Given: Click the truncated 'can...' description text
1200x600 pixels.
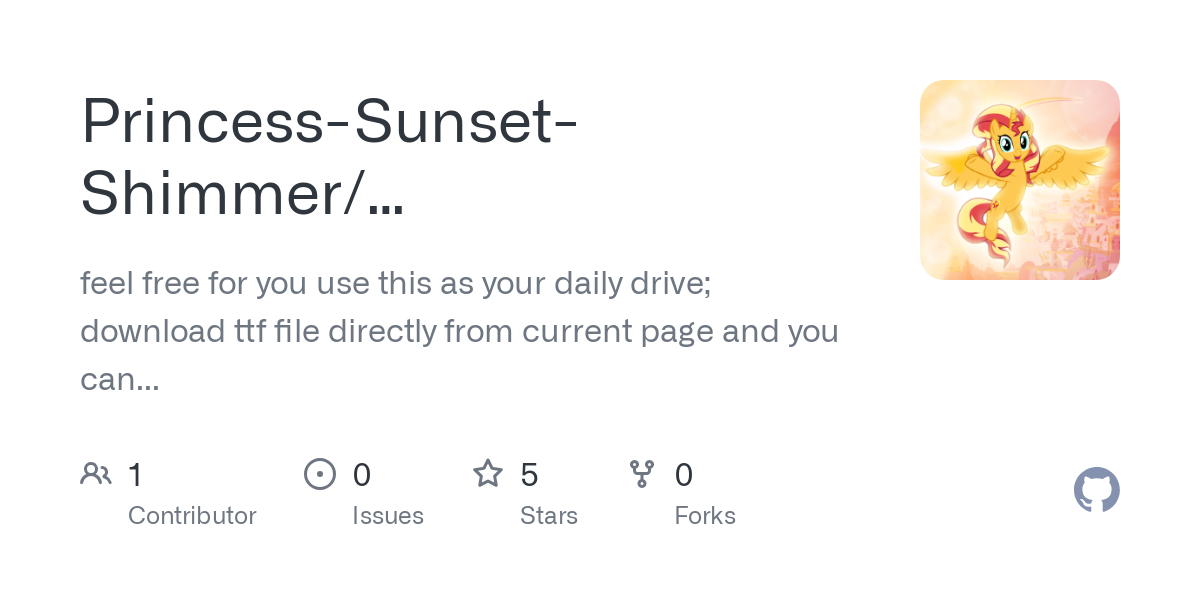Looking at the screenshot, I should tap(119, 378).
